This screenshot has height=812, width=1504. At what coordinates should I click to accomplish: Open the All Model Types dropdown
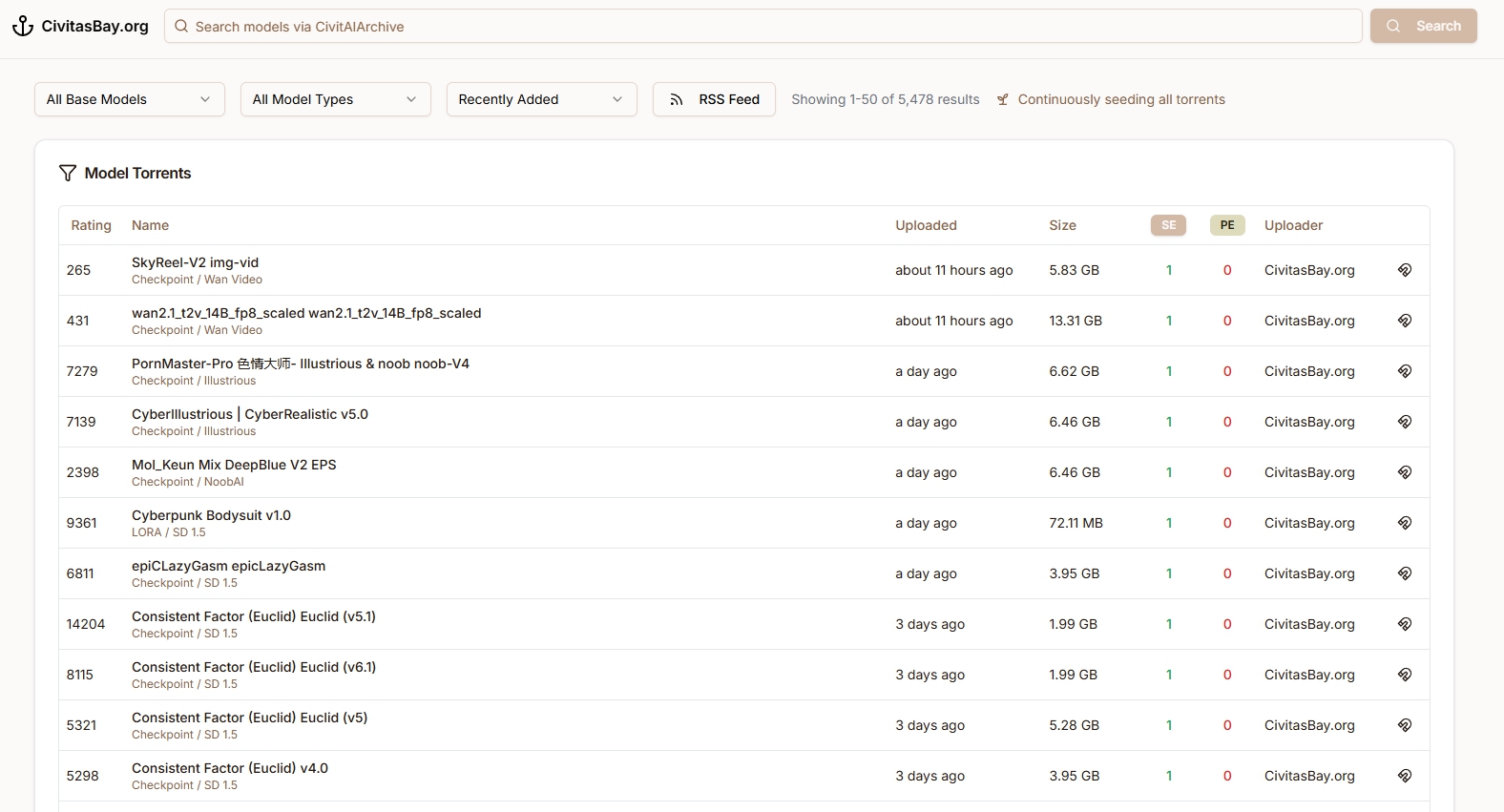coord(336,99)
